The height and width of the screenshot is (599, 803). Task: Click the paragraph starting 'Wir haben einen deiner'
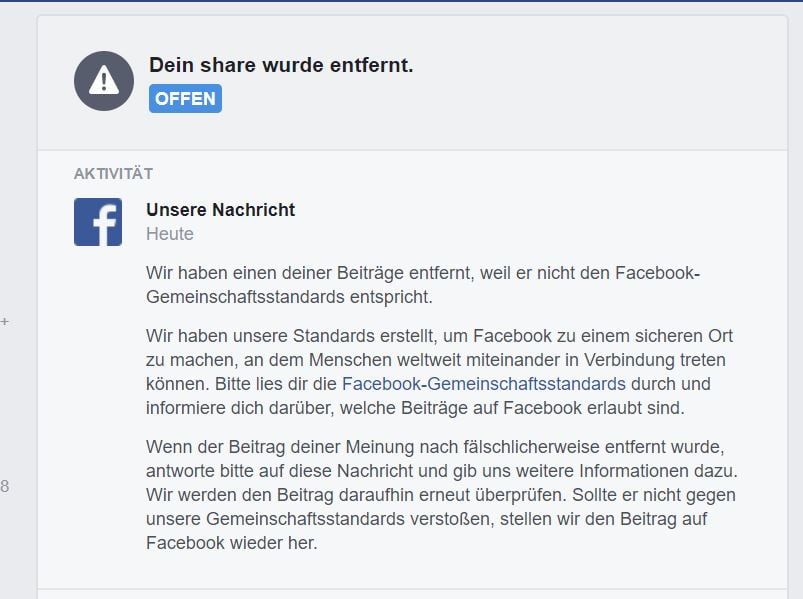(422, 285)
